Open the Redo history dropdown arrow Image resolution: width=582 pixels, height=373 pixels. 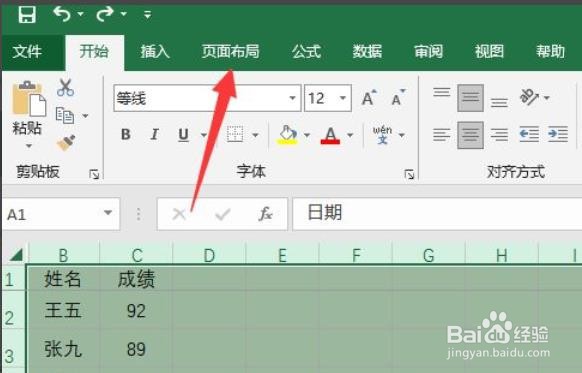coord(124,14)
